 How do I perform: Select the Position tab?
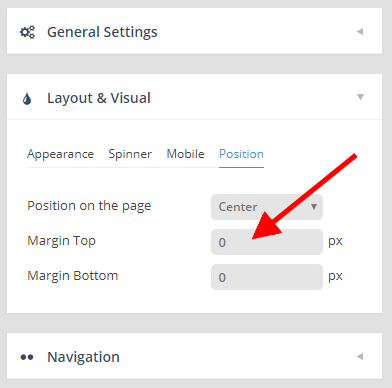pos(241,154)
